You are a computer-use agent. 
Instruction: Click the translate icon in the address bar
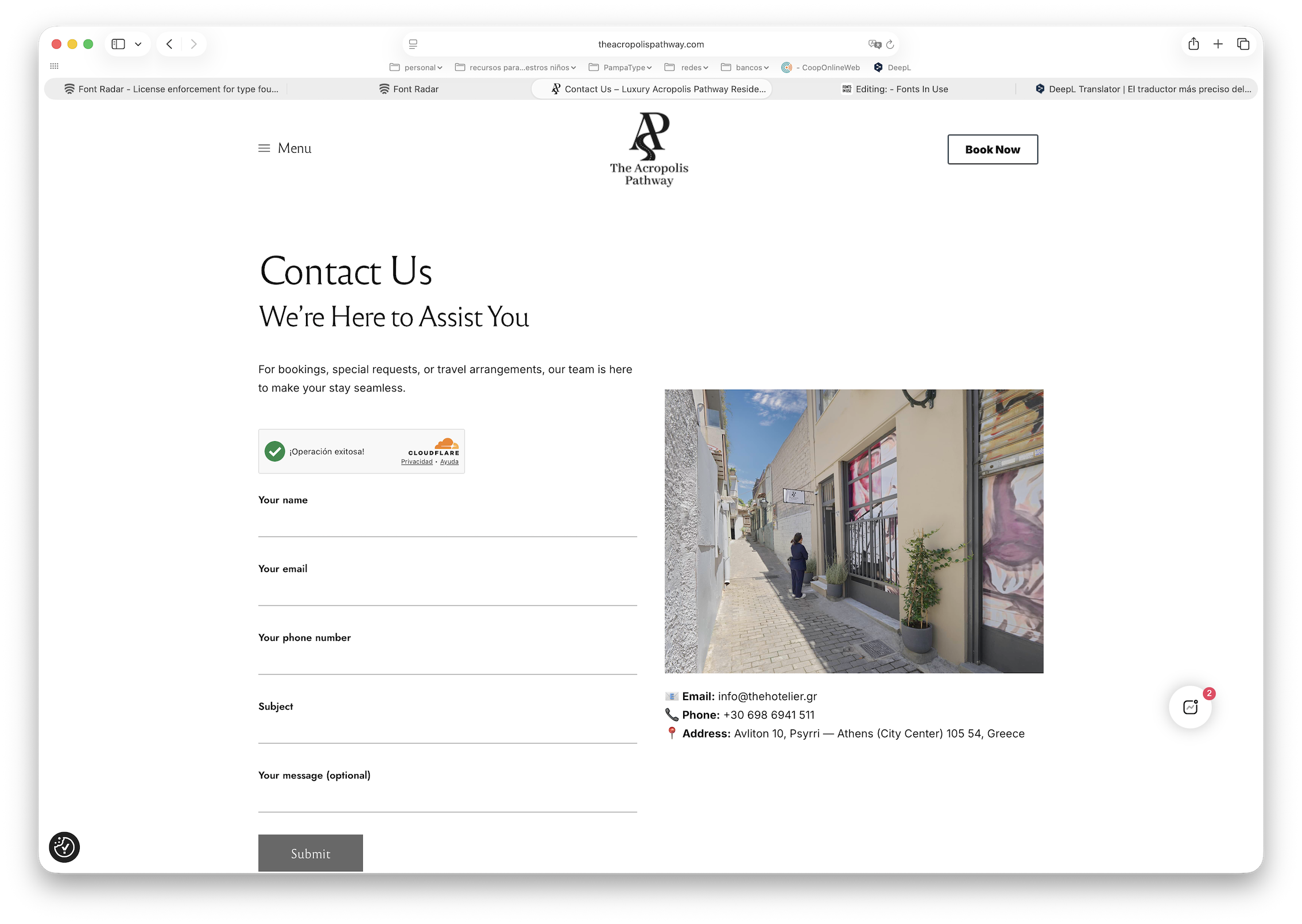[874, 44]
